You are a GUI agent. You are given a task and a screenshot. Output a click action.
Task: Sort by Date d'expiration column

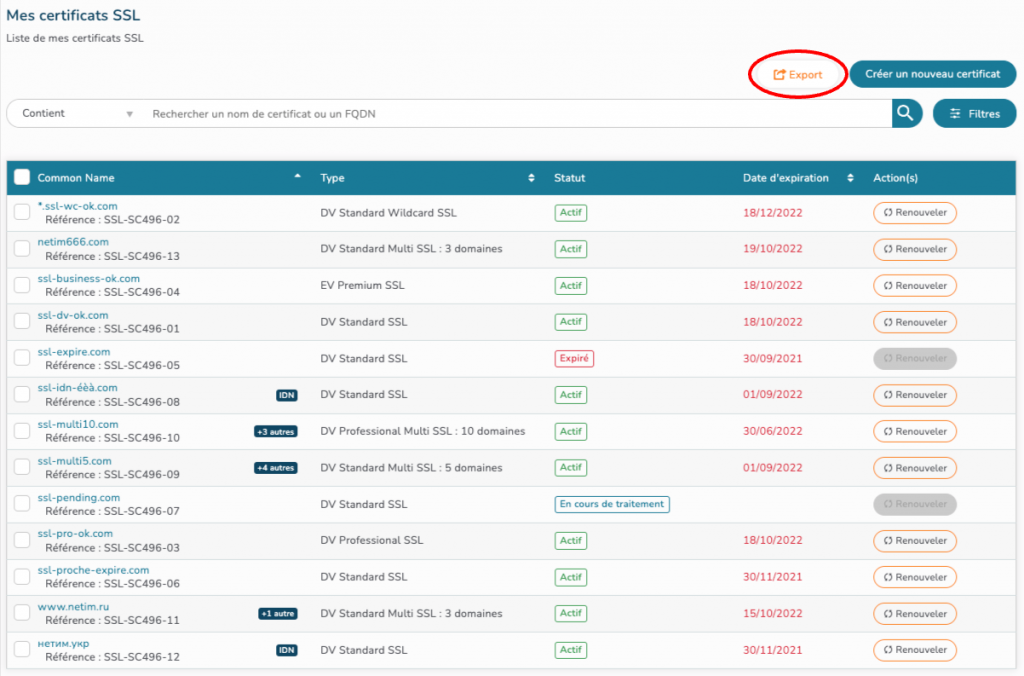[797, 178]
